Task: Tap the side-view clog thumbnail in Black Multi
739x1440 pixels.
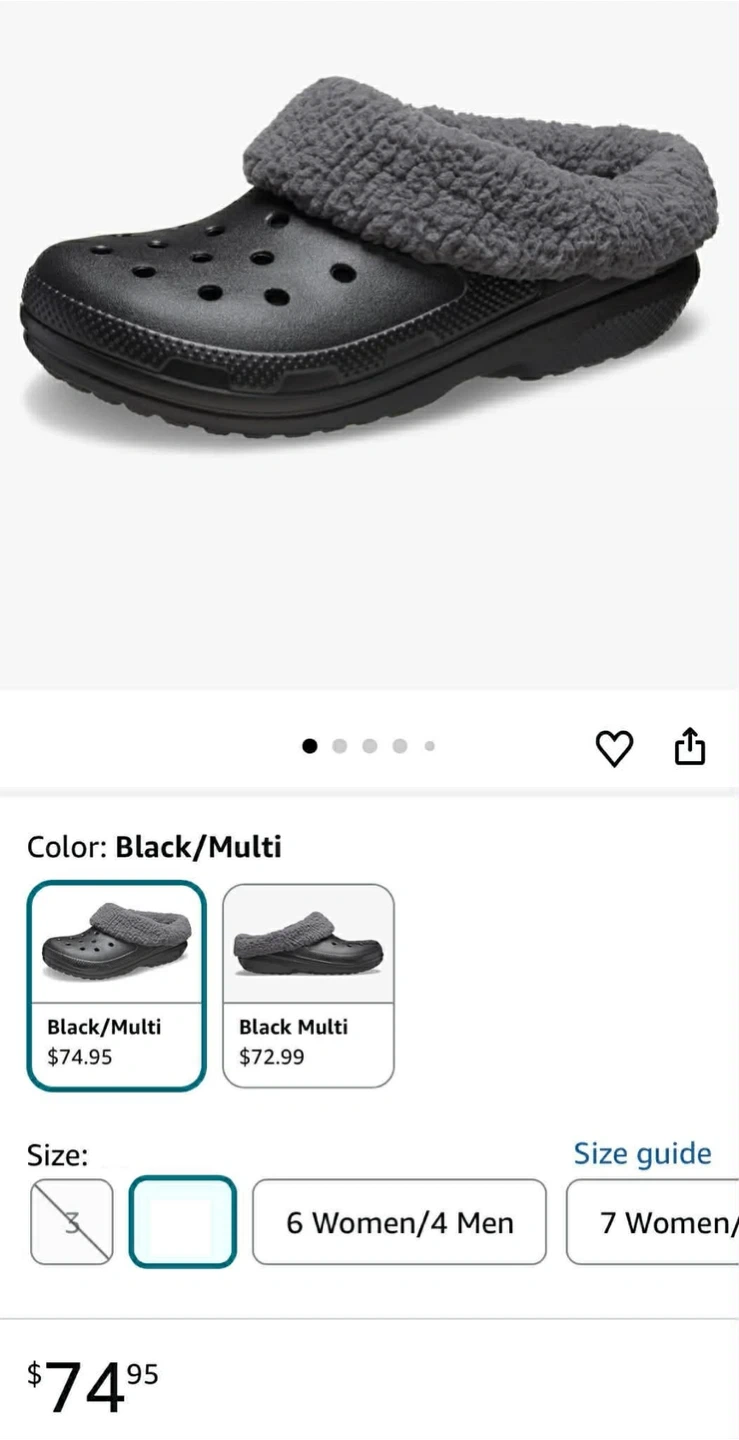Action: coord(308,944)
